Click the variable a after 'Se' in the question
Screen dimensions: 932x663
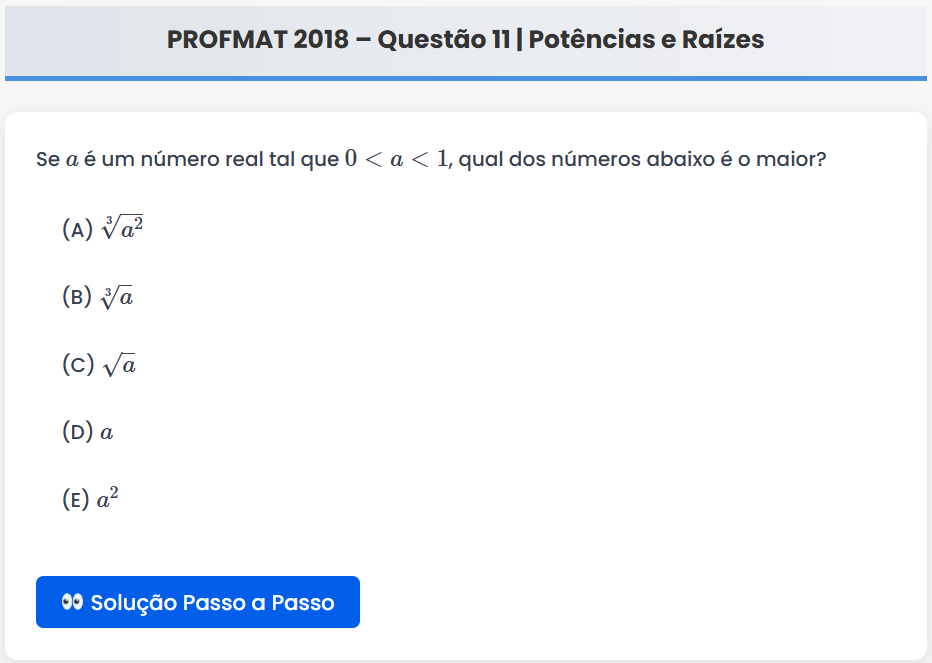(x=72, y=161)
